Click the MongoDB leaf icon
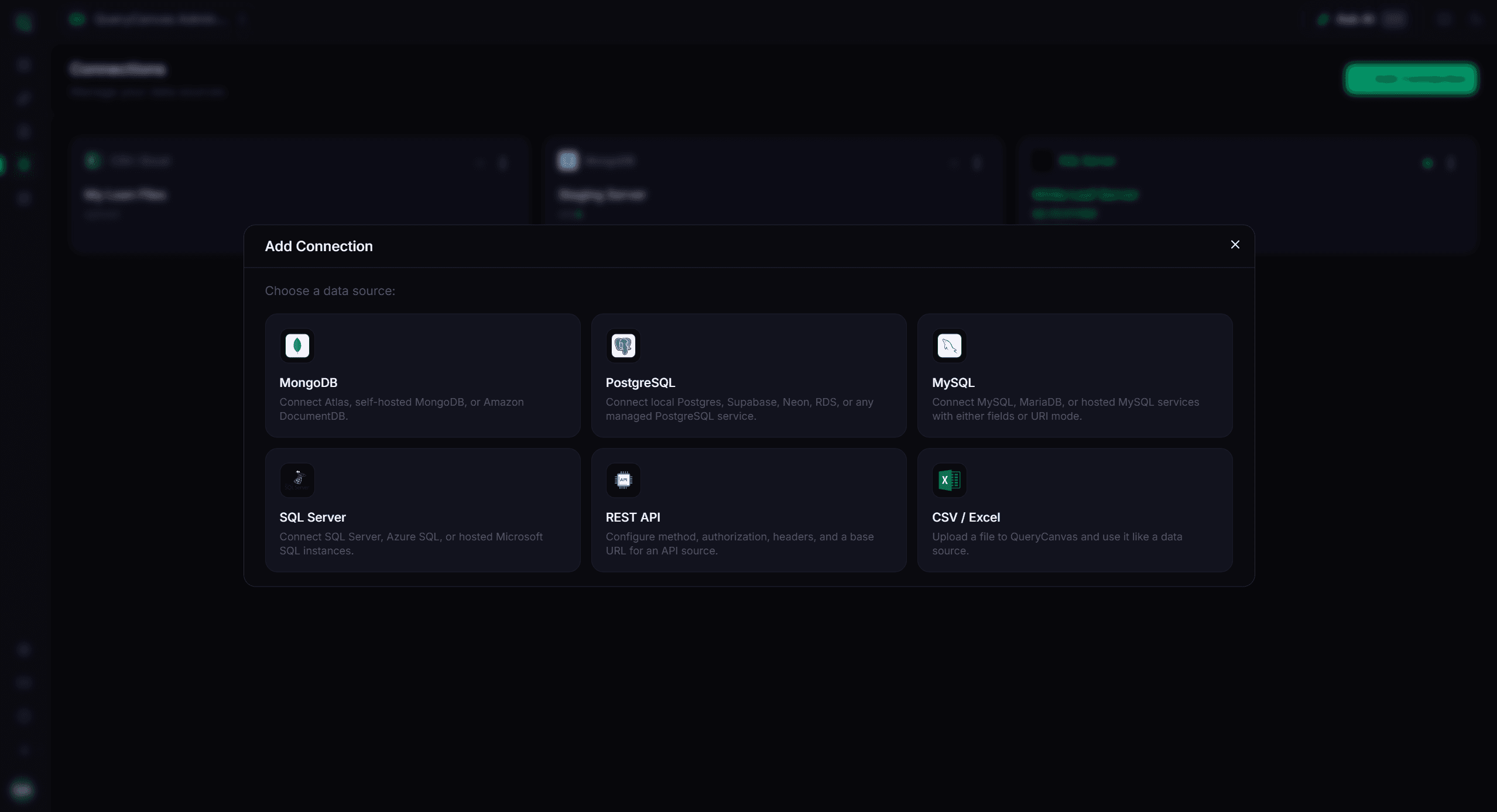The height and width of the screenshot is (812, 1497). point(297,345)
